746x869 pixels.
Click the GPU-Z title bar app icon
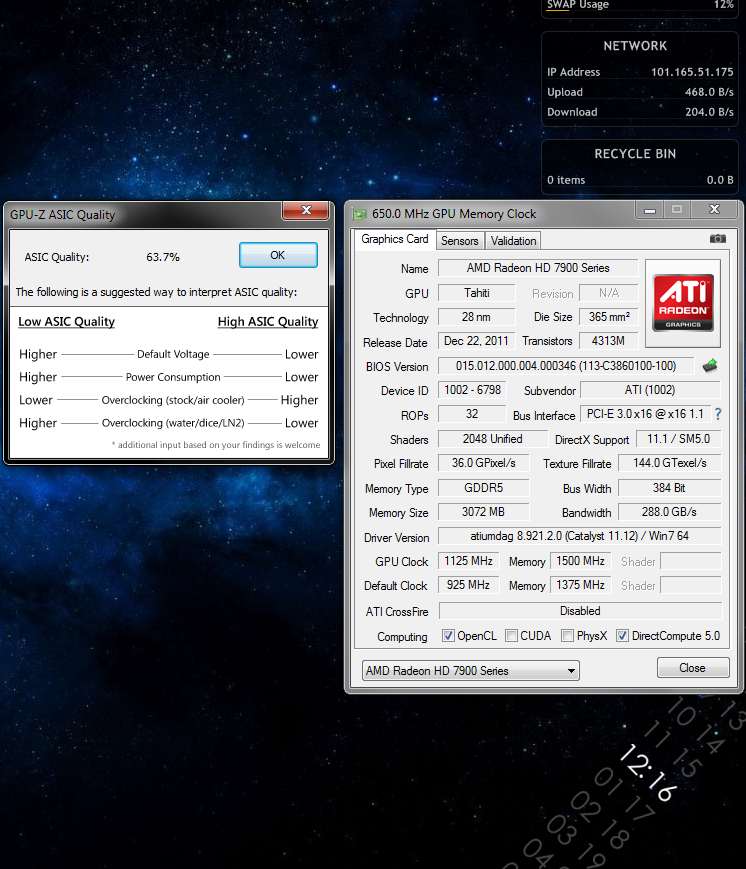pos(360,214)
